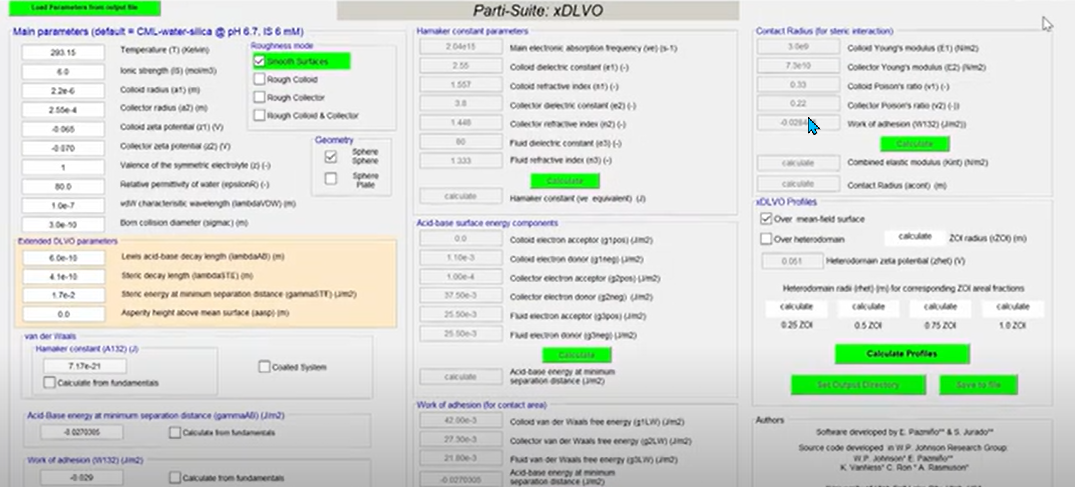The image size is (1075, 487).
Task: Click Colloid Poisson's ratio field
Action: tap(798, 85)
